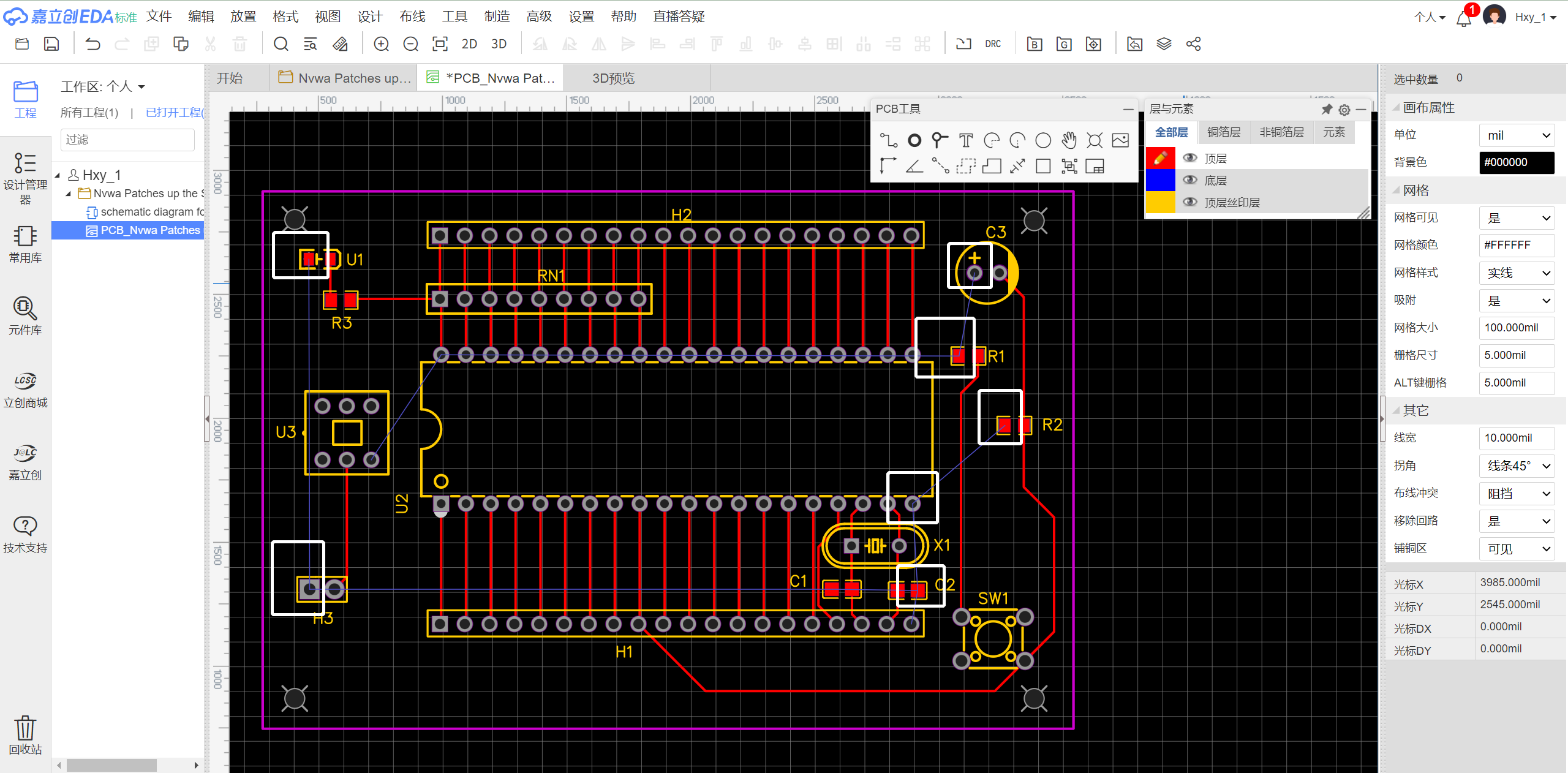Toggle visibility of the 底层 layer
This screenshot has width=1568, height=773.
pos(1189,180)
